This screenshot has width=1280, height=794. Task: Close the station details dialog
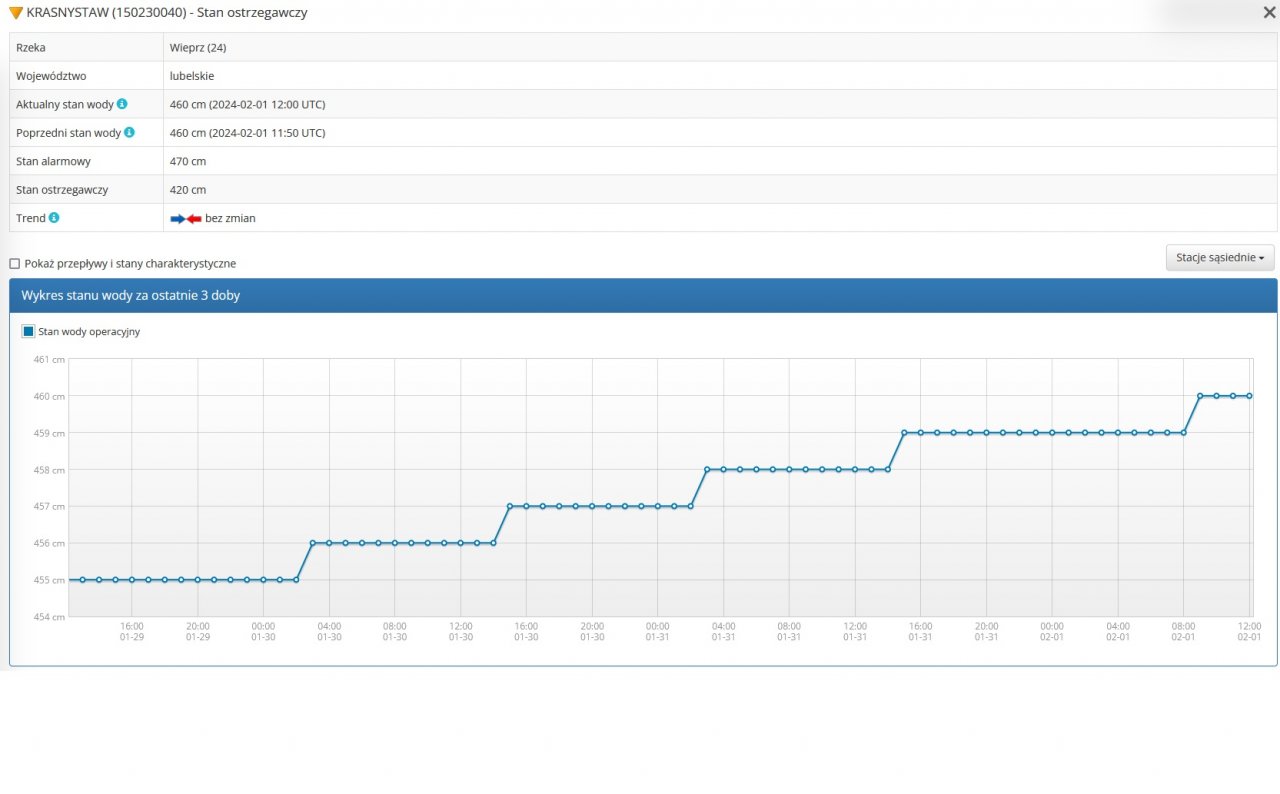point(1269,12)
